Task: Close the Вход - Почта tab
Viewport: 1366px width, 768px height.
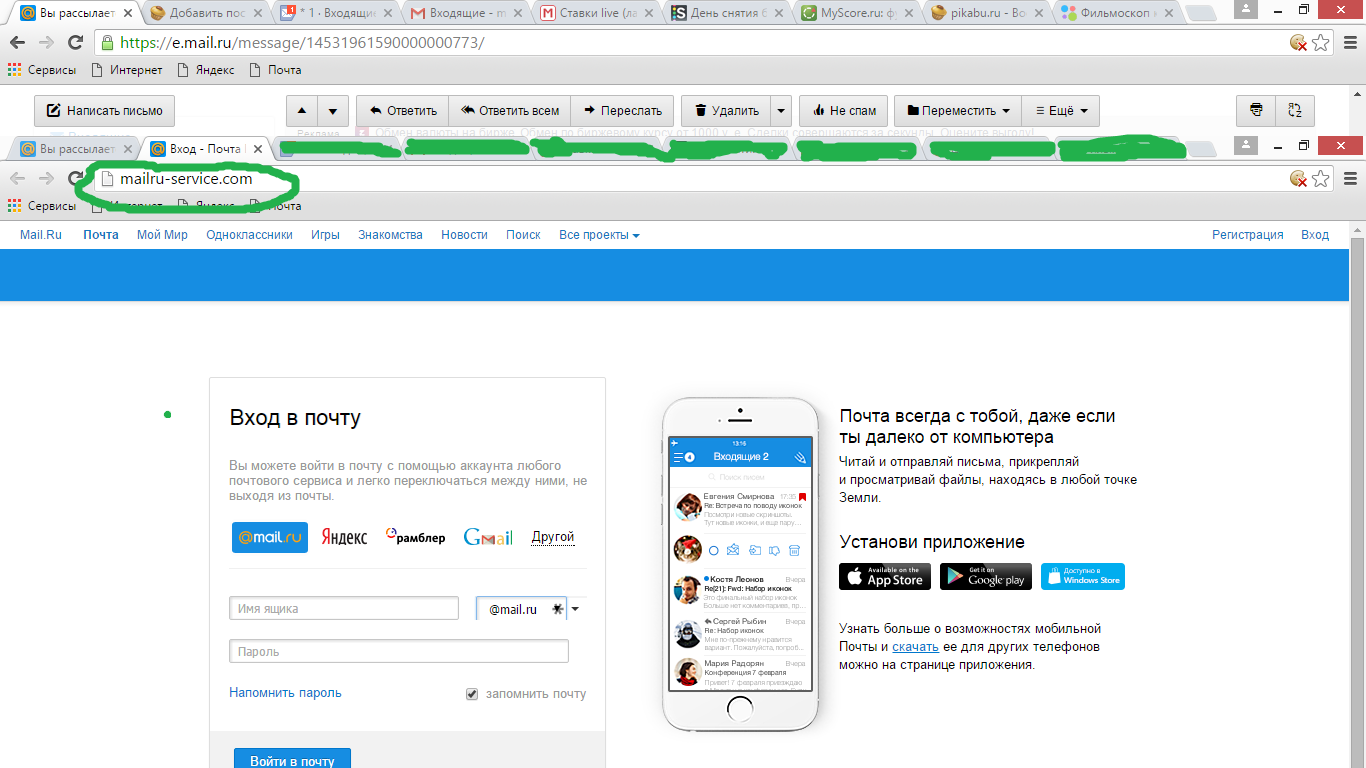Action: pos(257,149)
